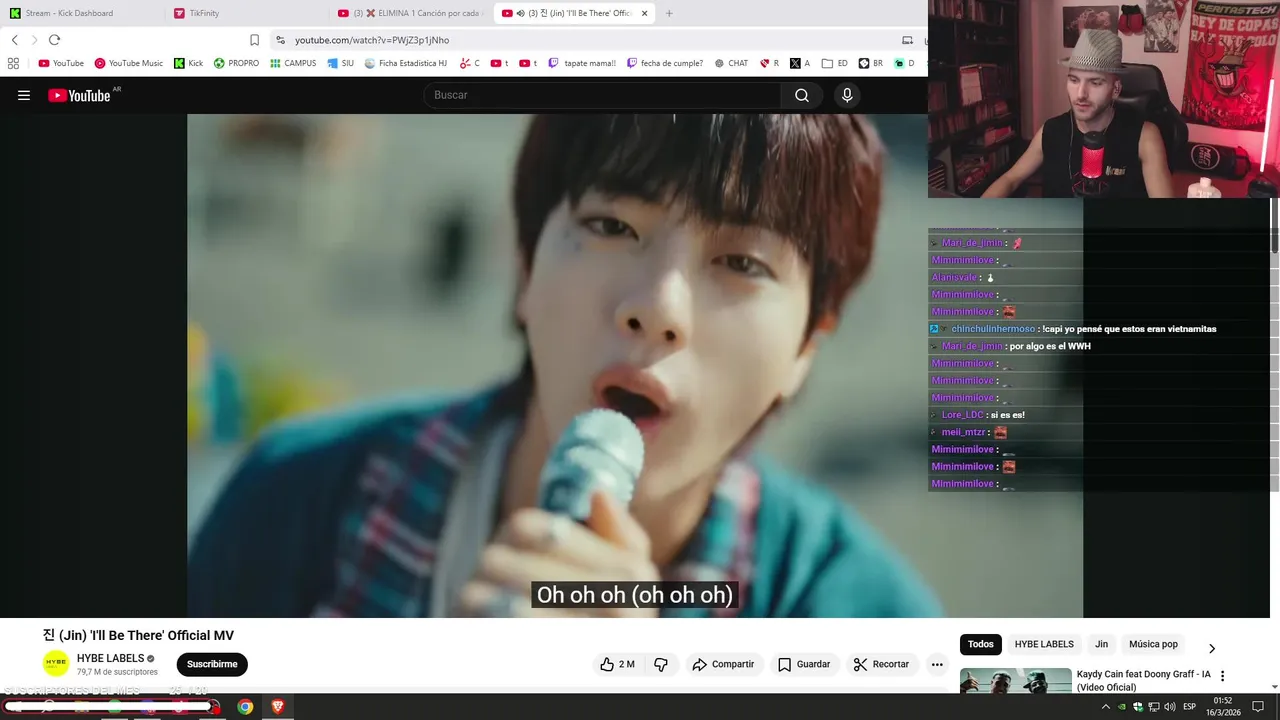Viewport: 1280px width, 720px height.
Task: Go to the YouTube home logo
Action: pos(79,95)
